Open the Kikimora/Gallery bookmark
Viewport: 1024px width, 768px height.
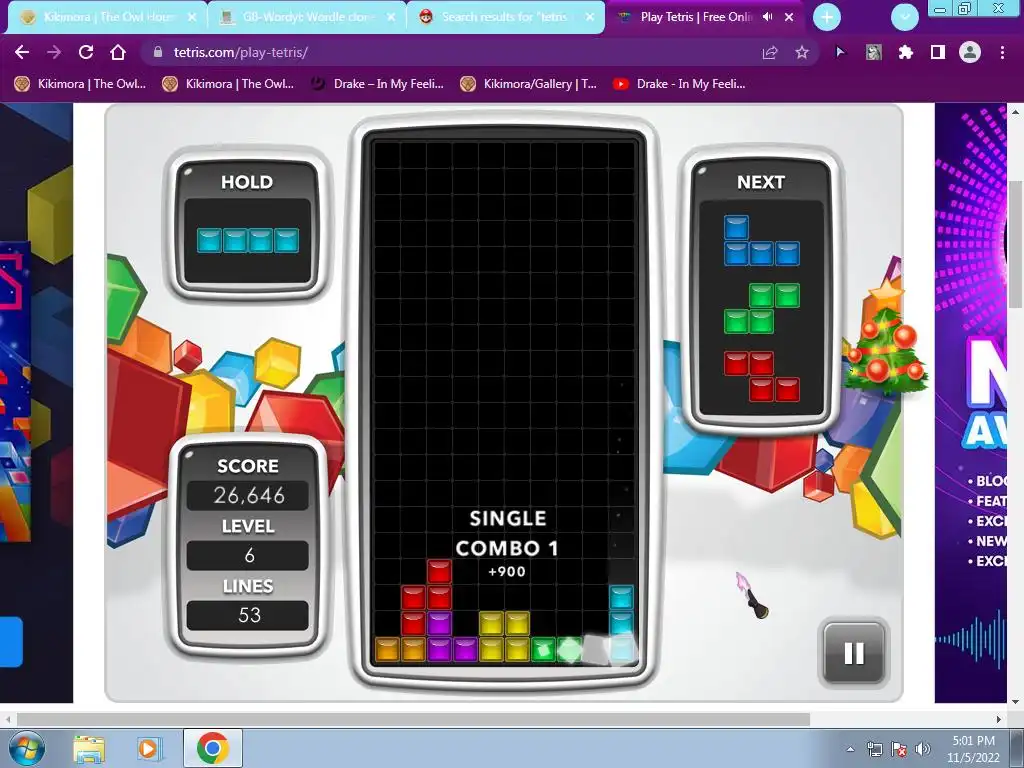(x=528, y=84)
